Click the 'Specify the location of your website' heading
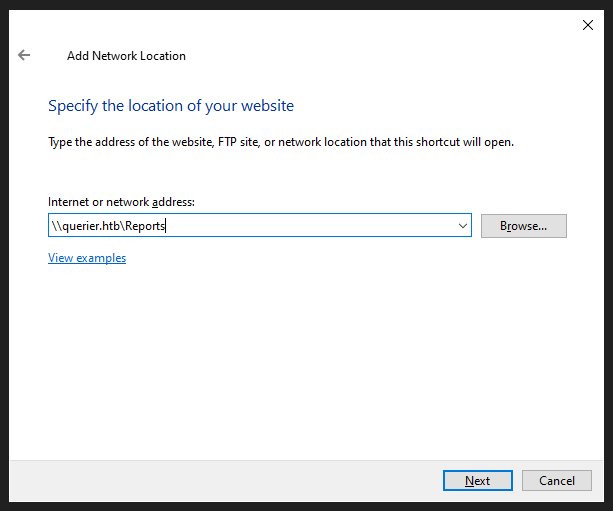The height and width of the screenshot is (511, 613). coord(171,106)
